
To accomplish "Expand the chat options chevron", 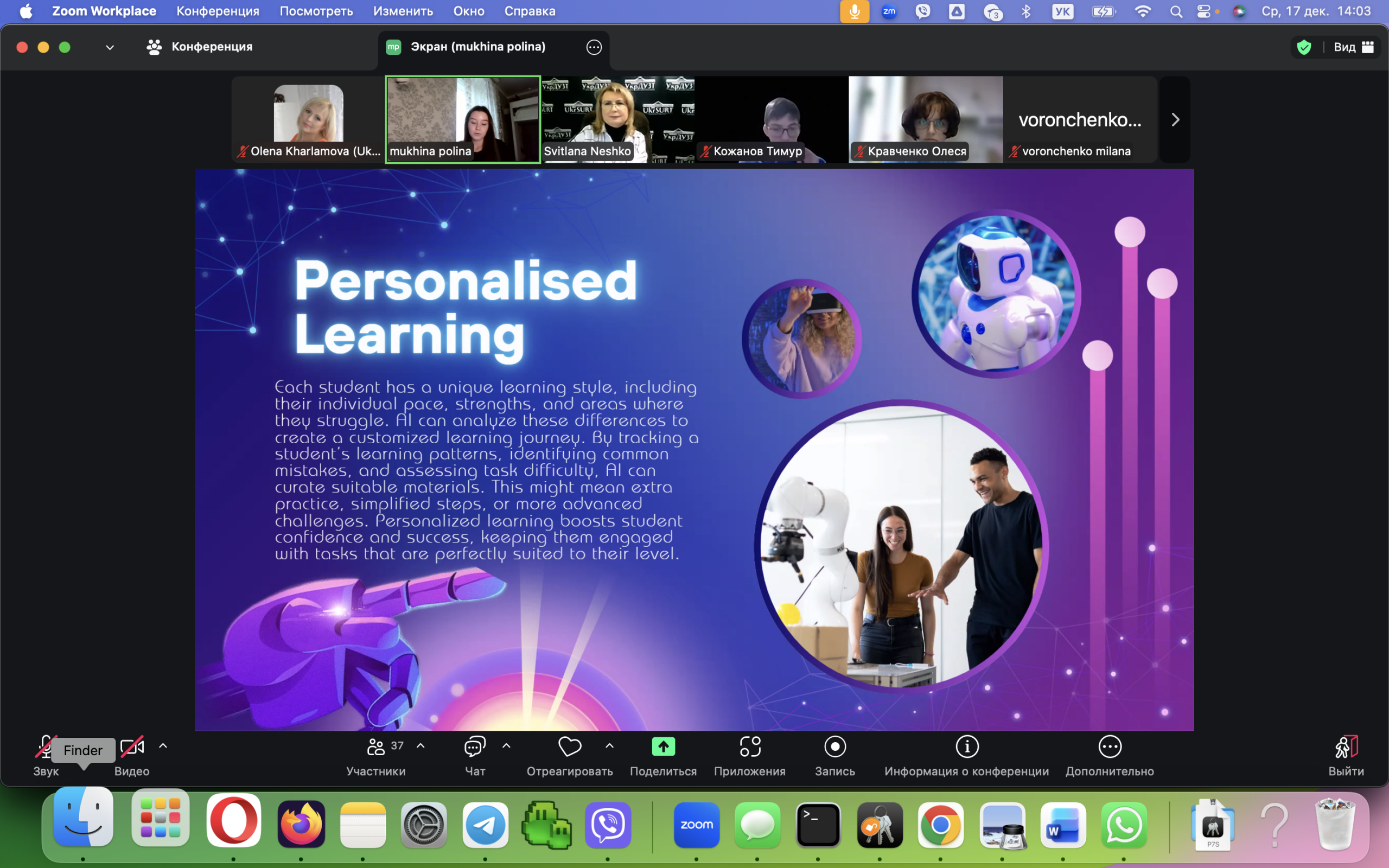I will click(506, 746).
